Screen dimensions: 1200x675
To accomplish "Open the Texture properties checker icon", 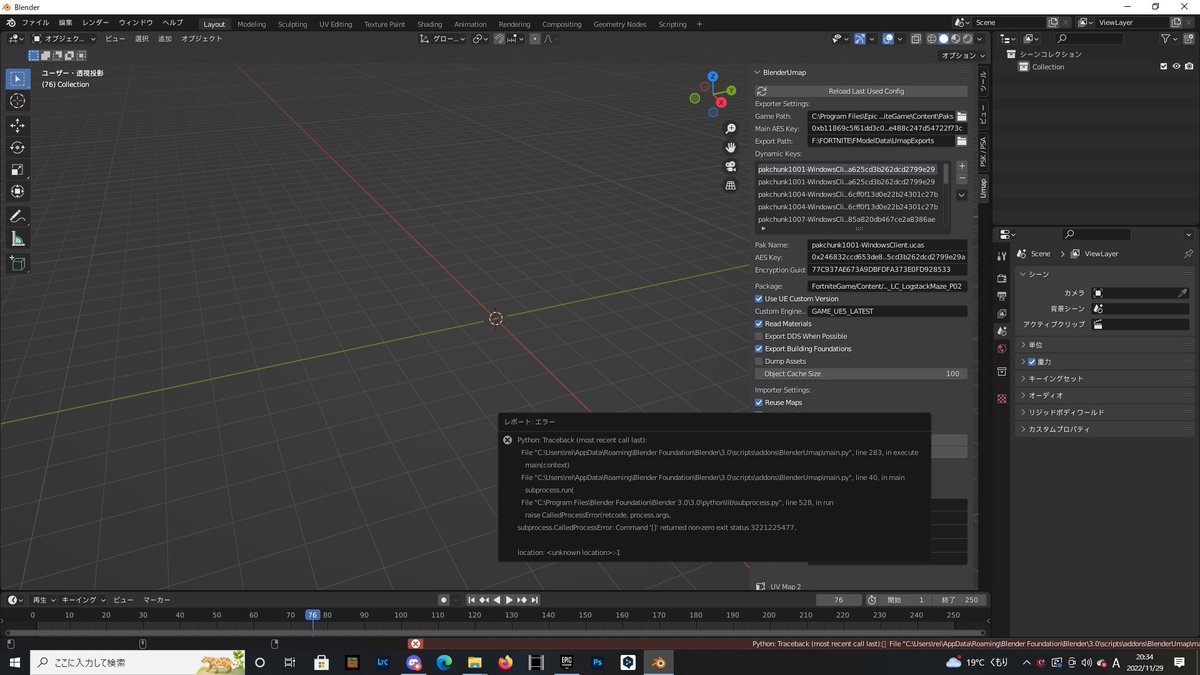I will pyautogui.click(x=1002, y=399).
